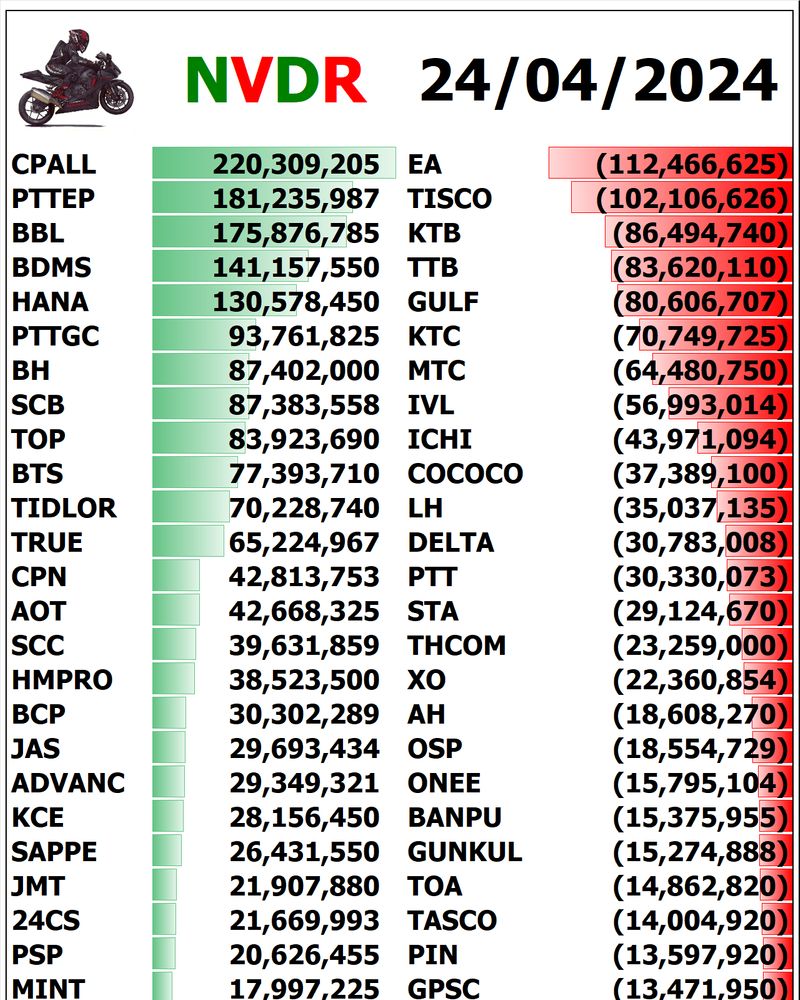Select the TIDLOR value 70,228,740
Image resolution: width=800 pixels, height=1000 pixels.
pyautogui.click(x=304, y=508)
